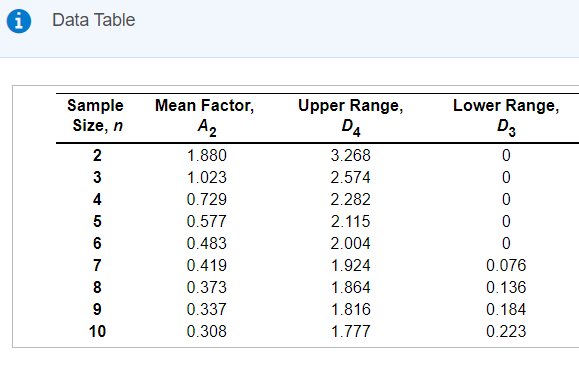Click the A2 value 0.729
This screenshot has height=371, width=579.
click(x=207, y=199)
